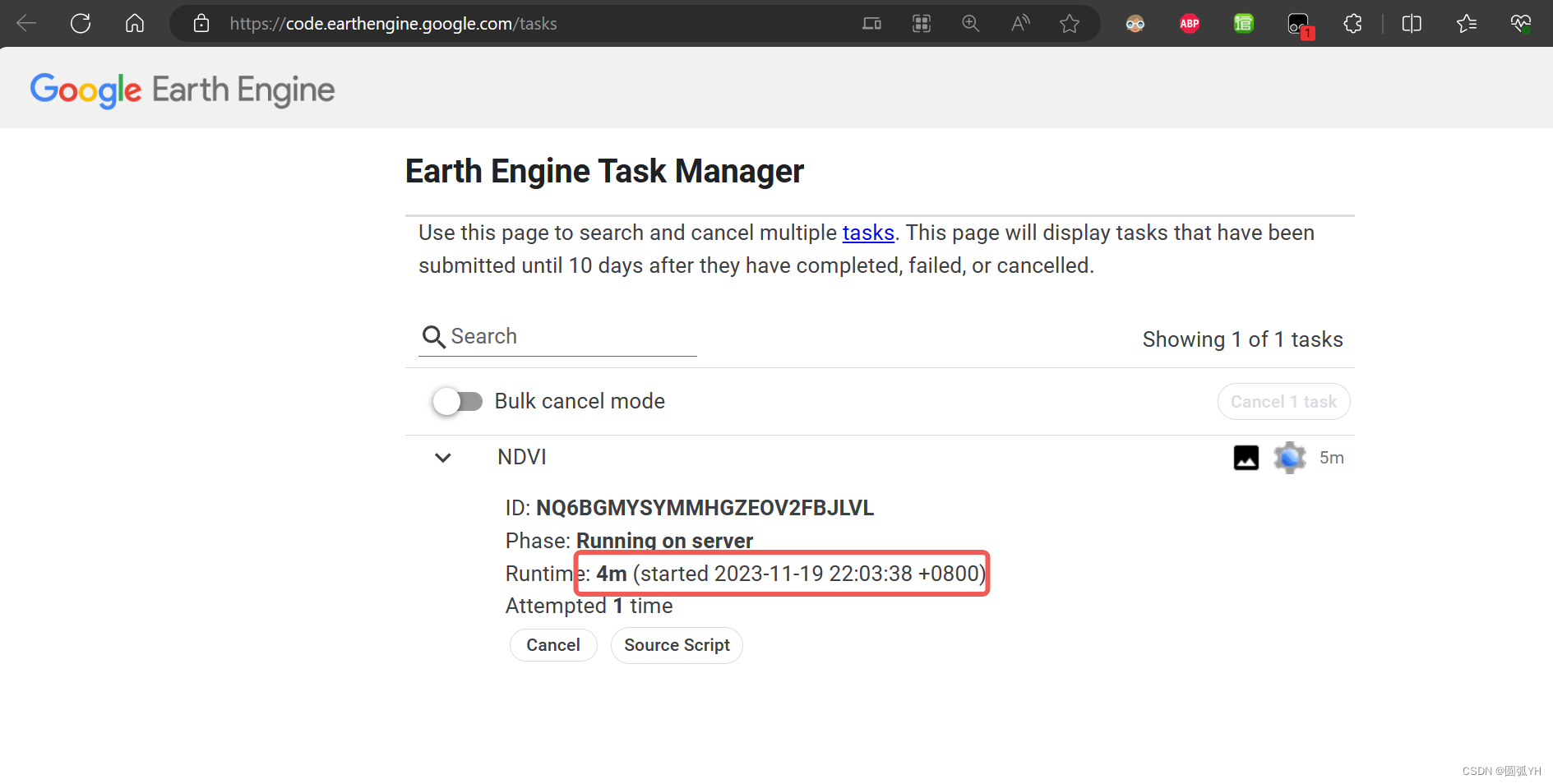Click the lock icon in the address bar
This screenshot has height=784, width=1553.
pos(201,23)
